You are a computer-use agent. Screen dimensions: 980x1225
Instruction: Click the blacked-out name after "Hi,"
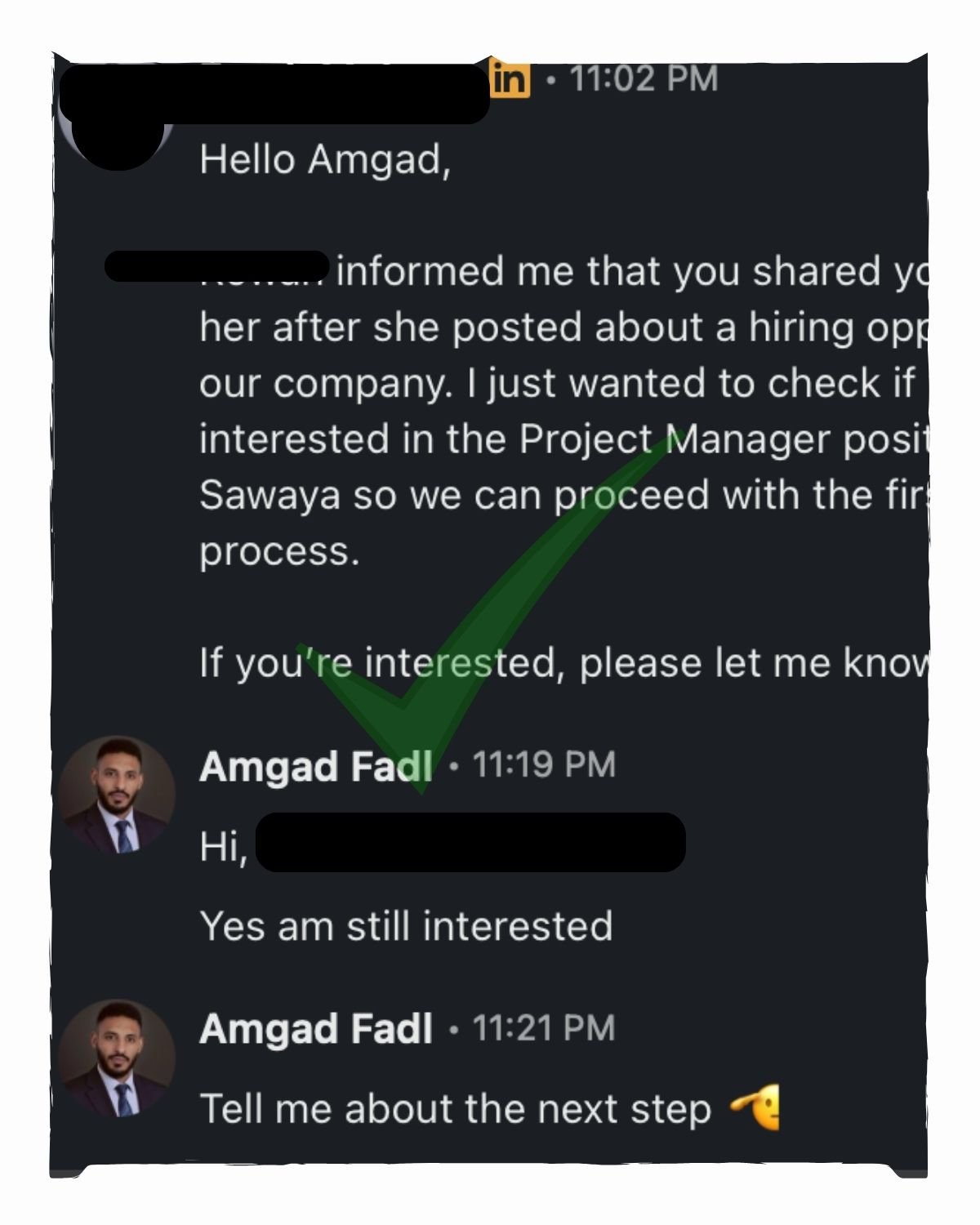coord(470,843)
